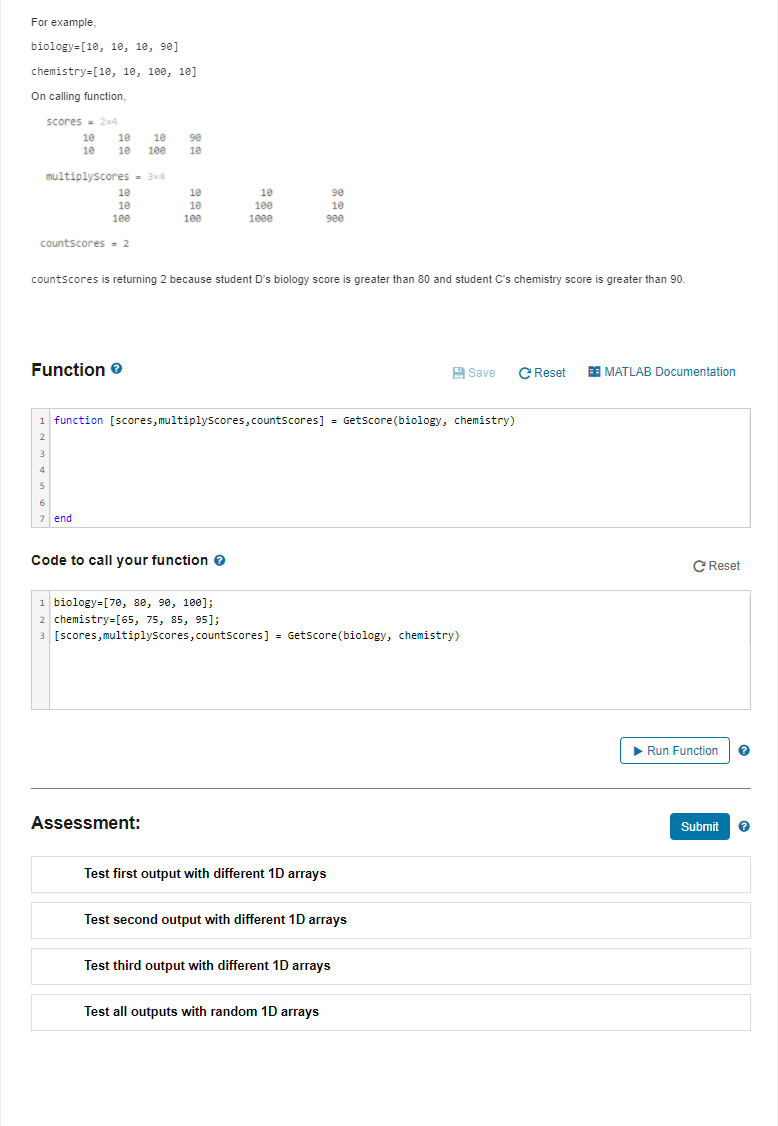778x1126 pixels.
Task: Click the play triangle icon on Run Function
Action: (x=638, y=750)
